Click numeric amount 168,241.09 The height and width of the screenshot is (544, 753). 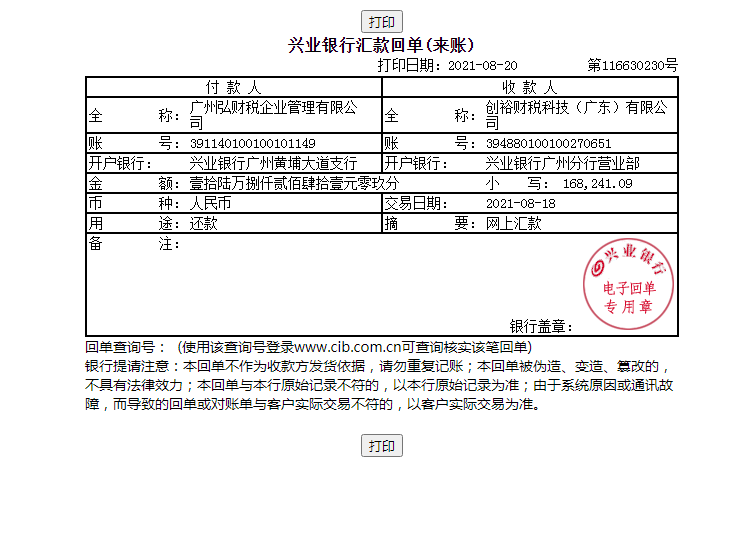pos(597,184)
